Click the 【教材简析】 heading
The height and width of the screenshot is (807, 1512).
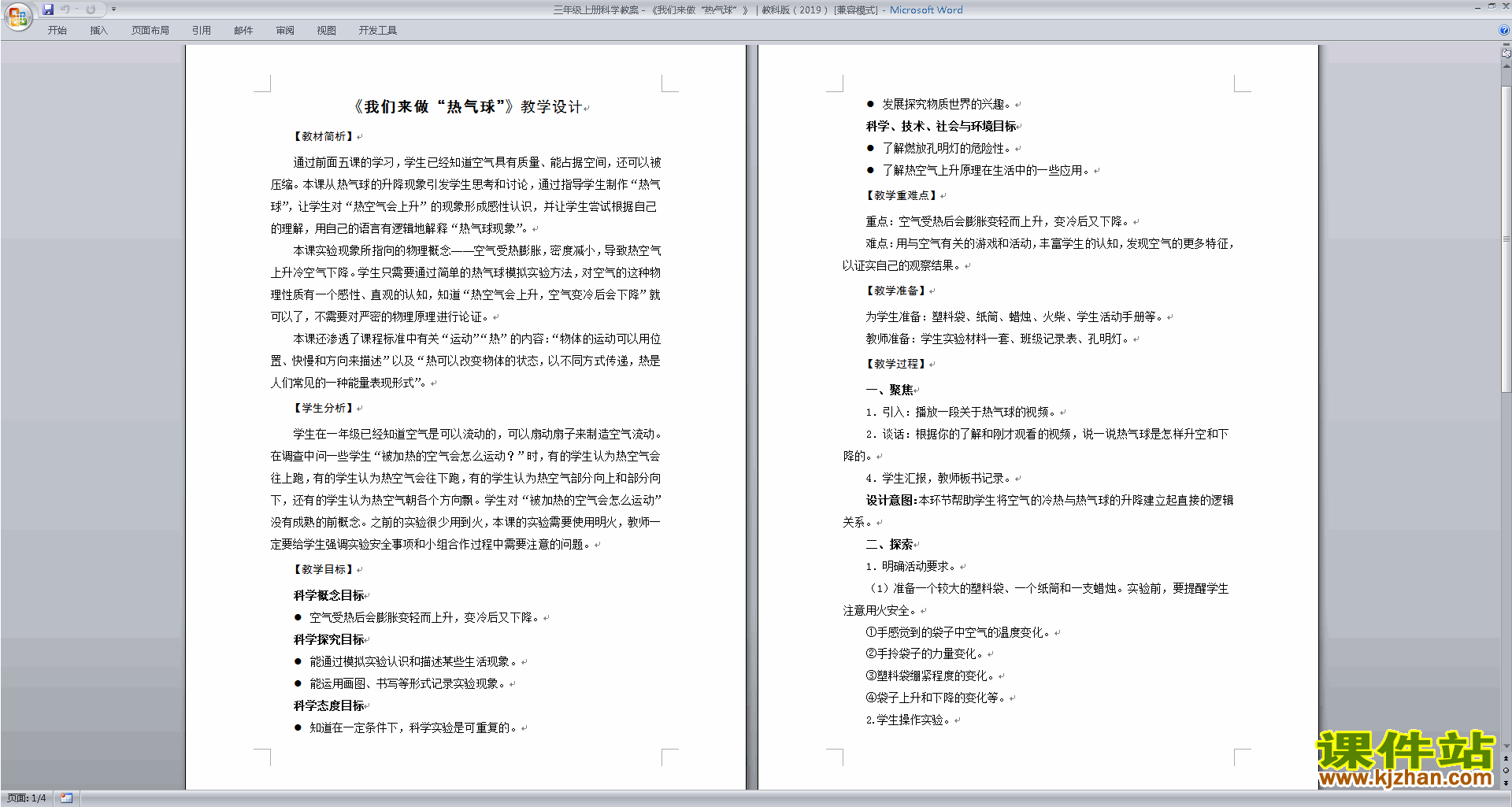[x=324, y=136]
